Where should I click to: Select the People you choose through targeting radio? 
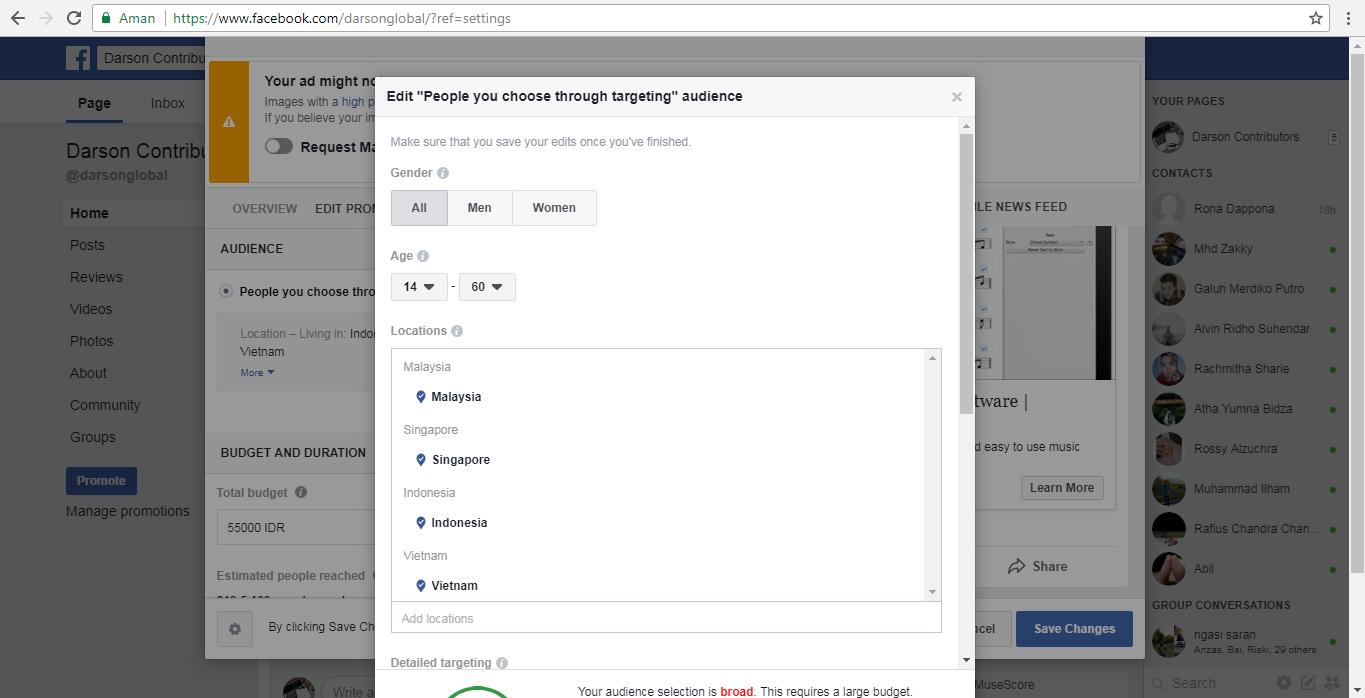pos(226,291)
